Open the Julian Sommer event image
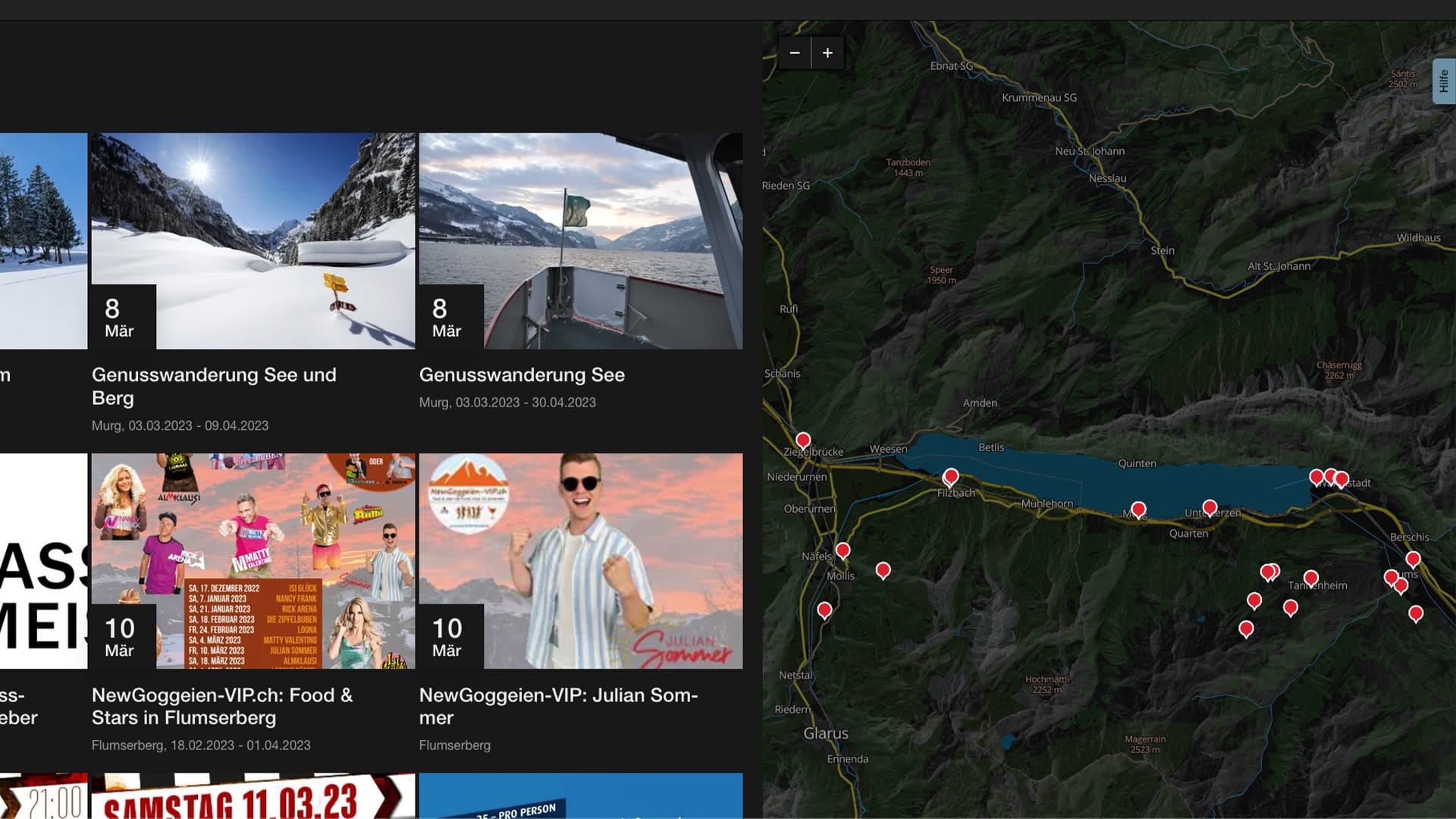The image size is (1456, 819). [x=581, y=561]
